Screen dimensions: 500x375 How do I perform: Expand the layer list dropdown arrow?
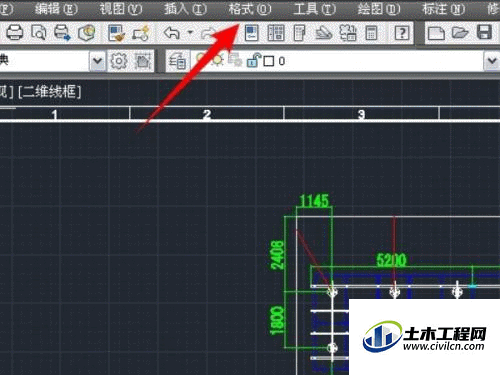(x=492, y=61)
